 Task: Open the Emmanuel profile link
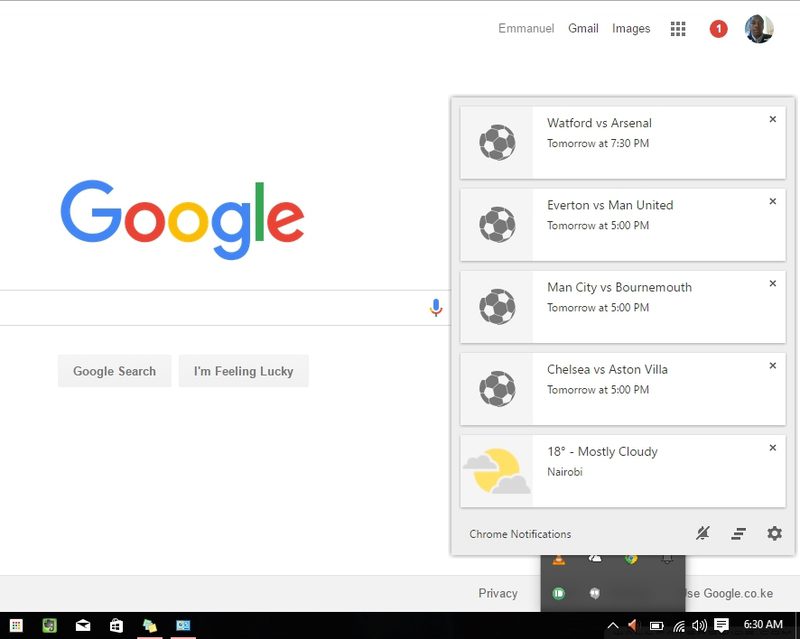point(526,29)
